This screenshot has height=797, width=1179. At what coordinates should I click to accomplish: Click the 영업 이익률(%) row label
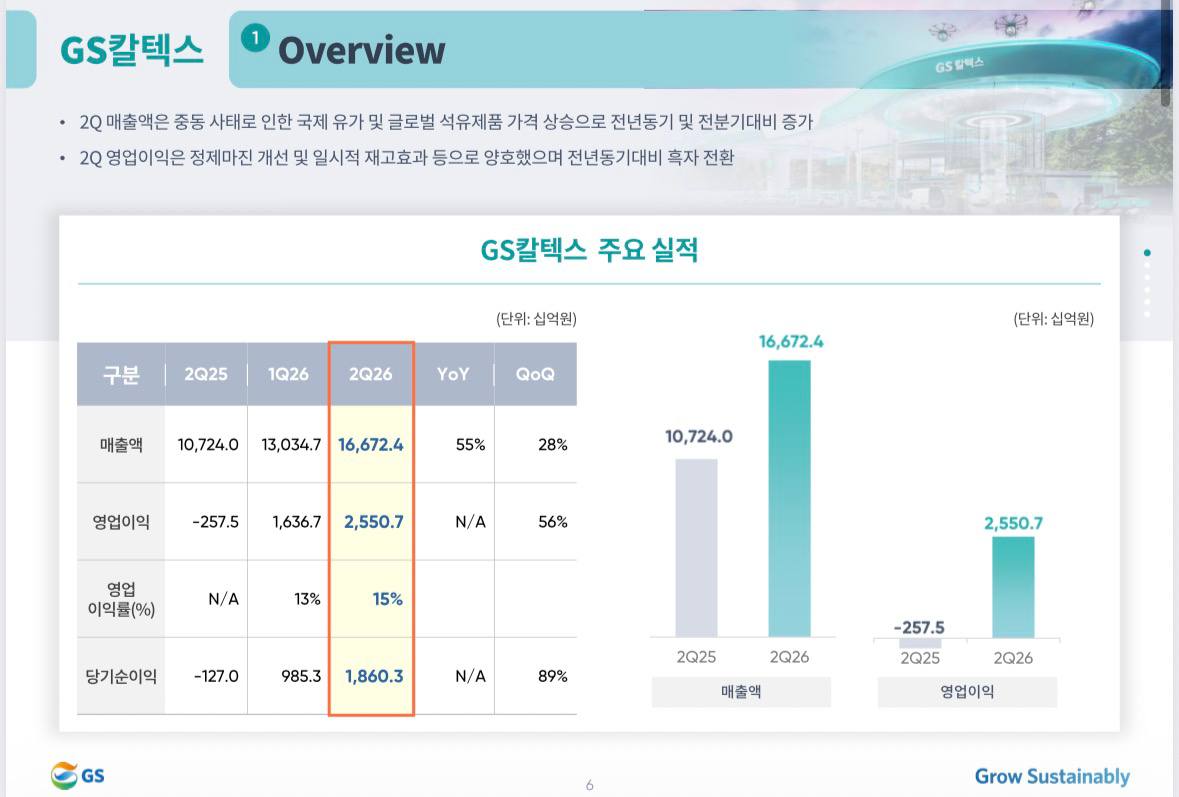tap(121, 599)
